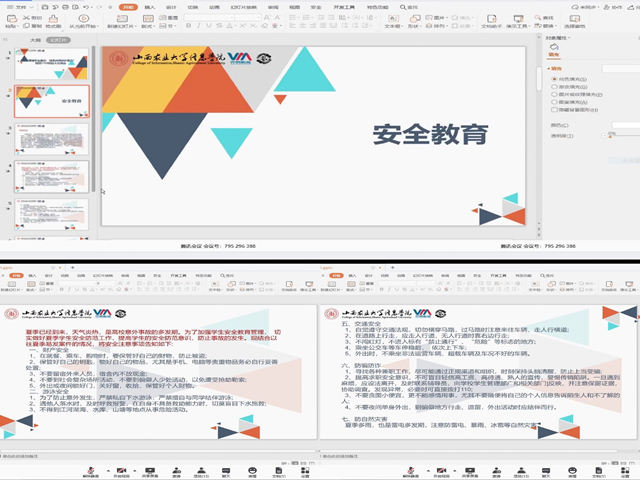Image resolution: width=640 pixels, height=480 pixels.
Task: Toggle 解除静音 microphone under the 交通安全 slide
Action: pyautogui.click(x=411, y=472)
